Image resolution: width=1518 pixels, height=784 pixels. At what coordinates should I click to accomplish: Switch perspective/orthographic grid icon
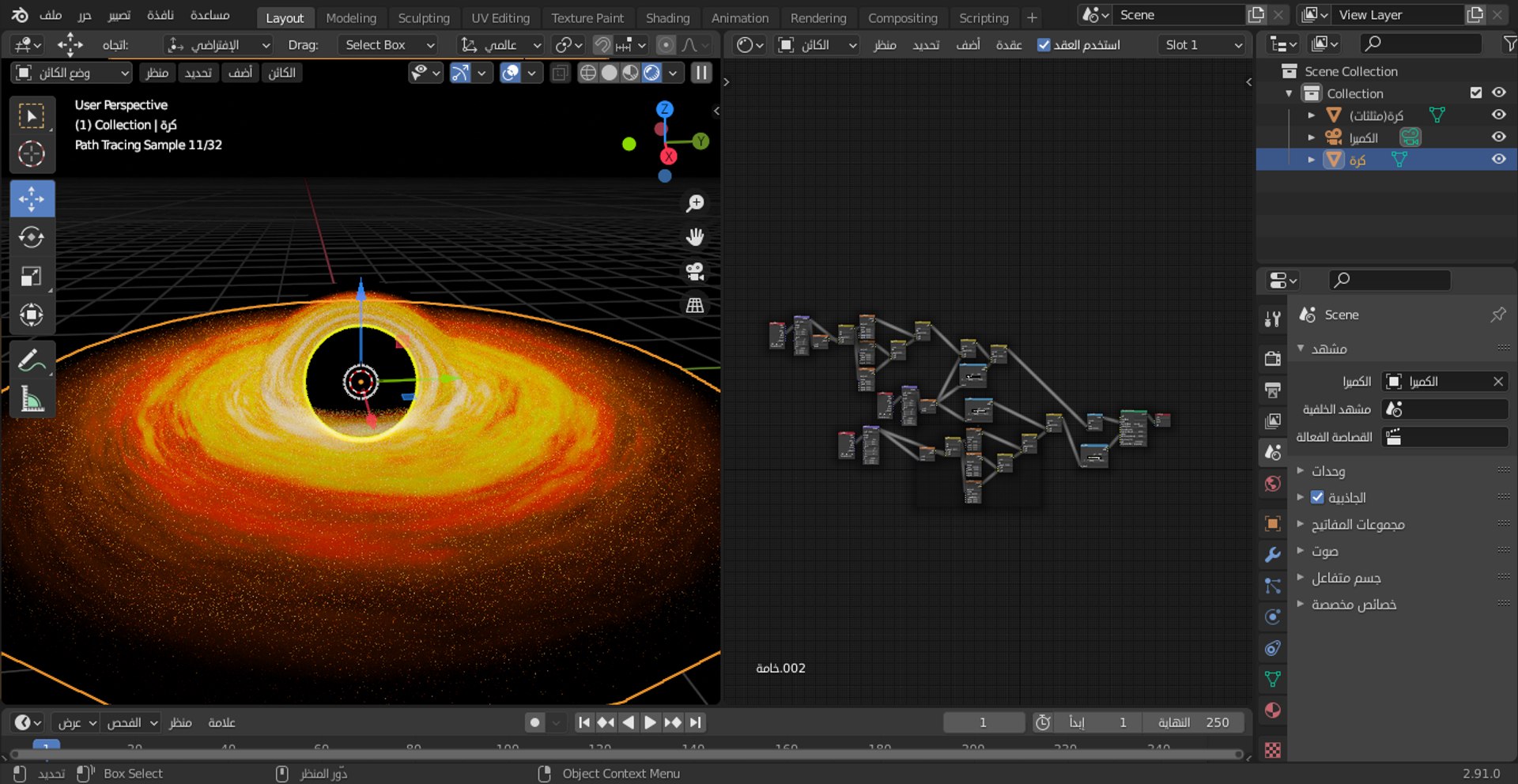pyautogui.click(x=695, y=305)
